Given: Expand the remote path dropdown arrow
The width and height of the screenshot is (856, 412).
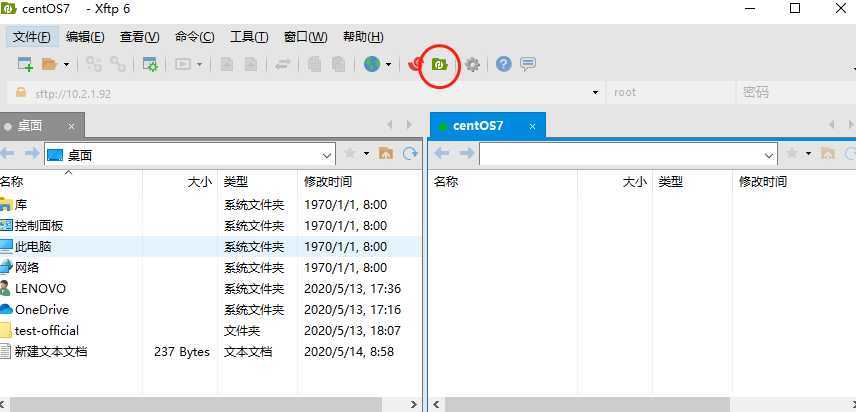Looking at the screenshot, I should [x=769, y=156].
